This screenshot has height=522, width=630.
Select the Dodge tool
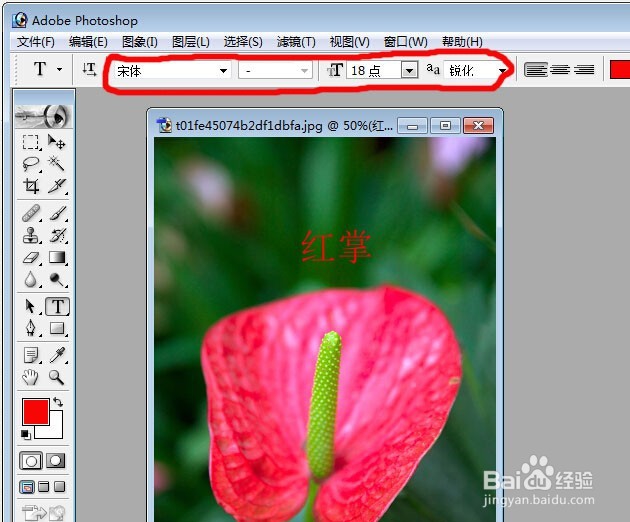(57, 279)
